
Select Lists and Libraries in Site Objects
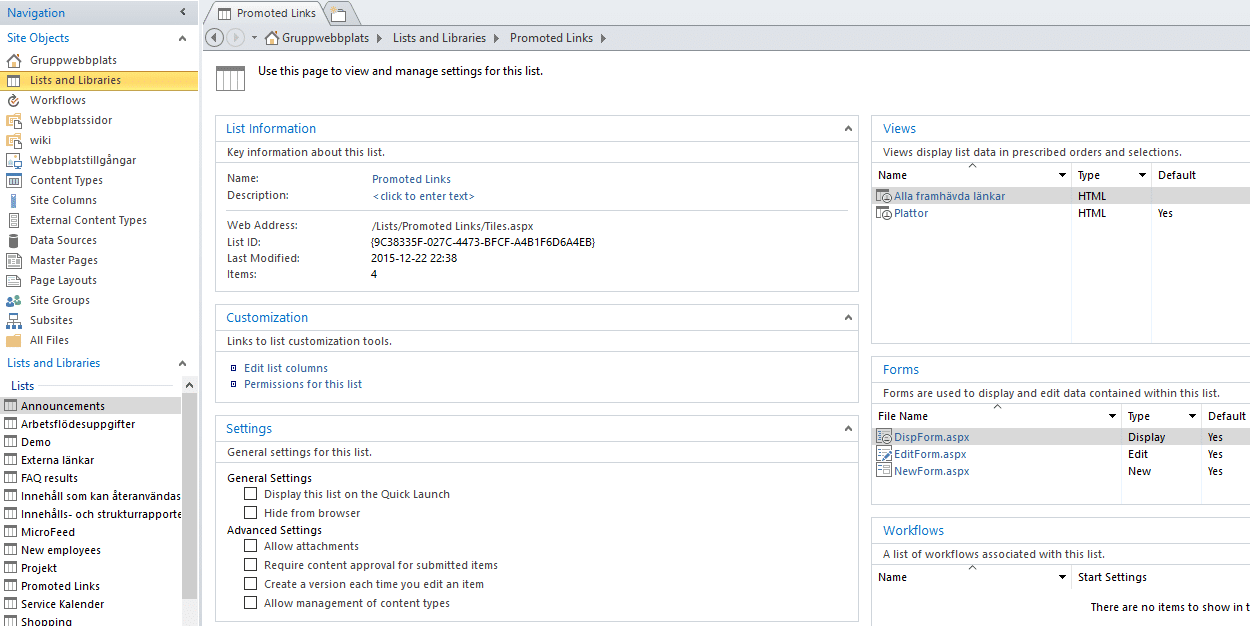[x=75, y=80]
